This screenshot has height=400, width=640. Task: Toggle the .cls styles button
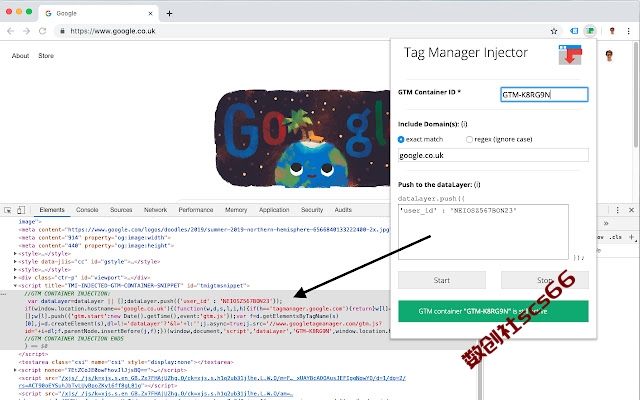615,237
